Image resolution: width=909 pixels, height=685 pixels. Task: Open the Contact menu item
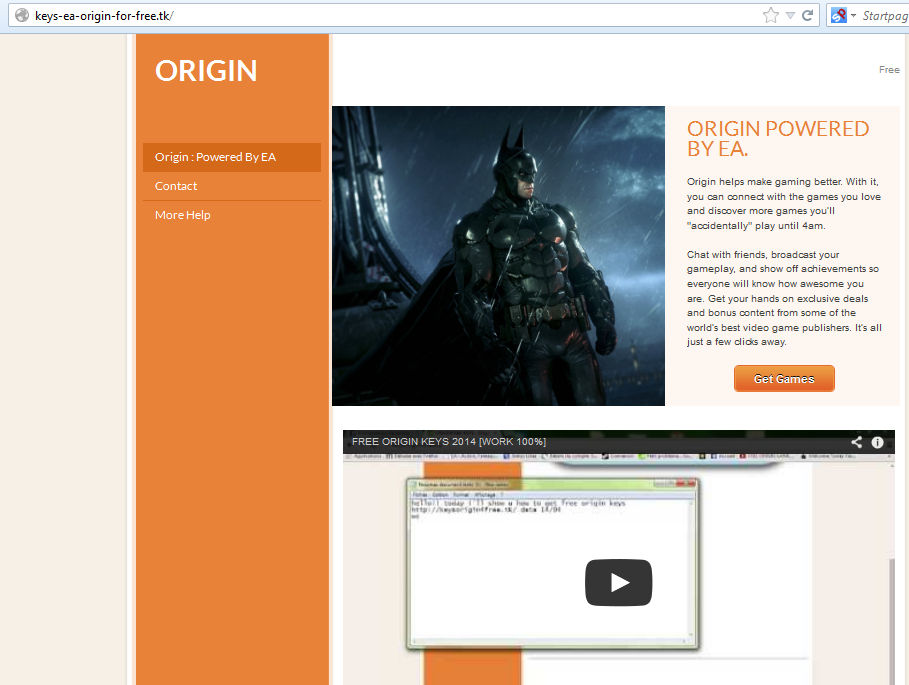(x=231, y=186)
